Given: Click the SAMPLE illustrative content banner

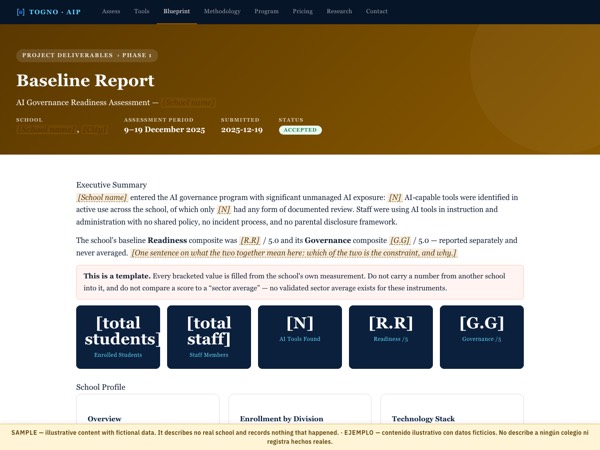Looking at the screenshot, I should point(300,437).
